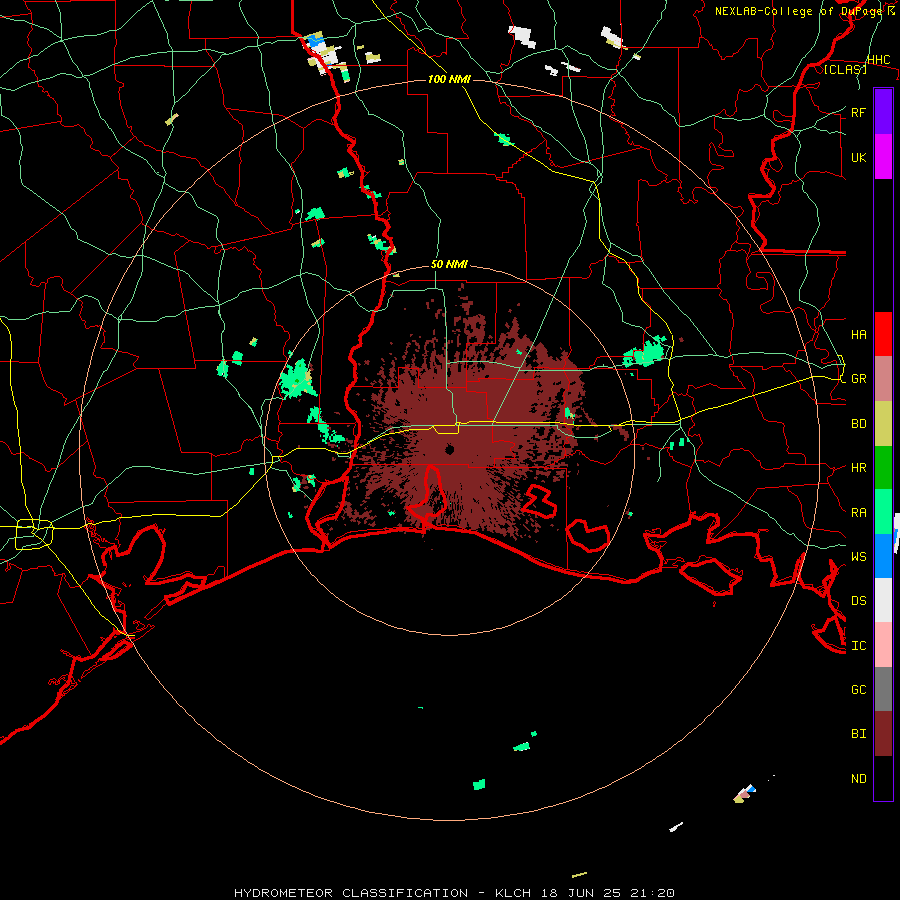Click the HR green legend swatch
900x900 pixels.
coord(883,467)
